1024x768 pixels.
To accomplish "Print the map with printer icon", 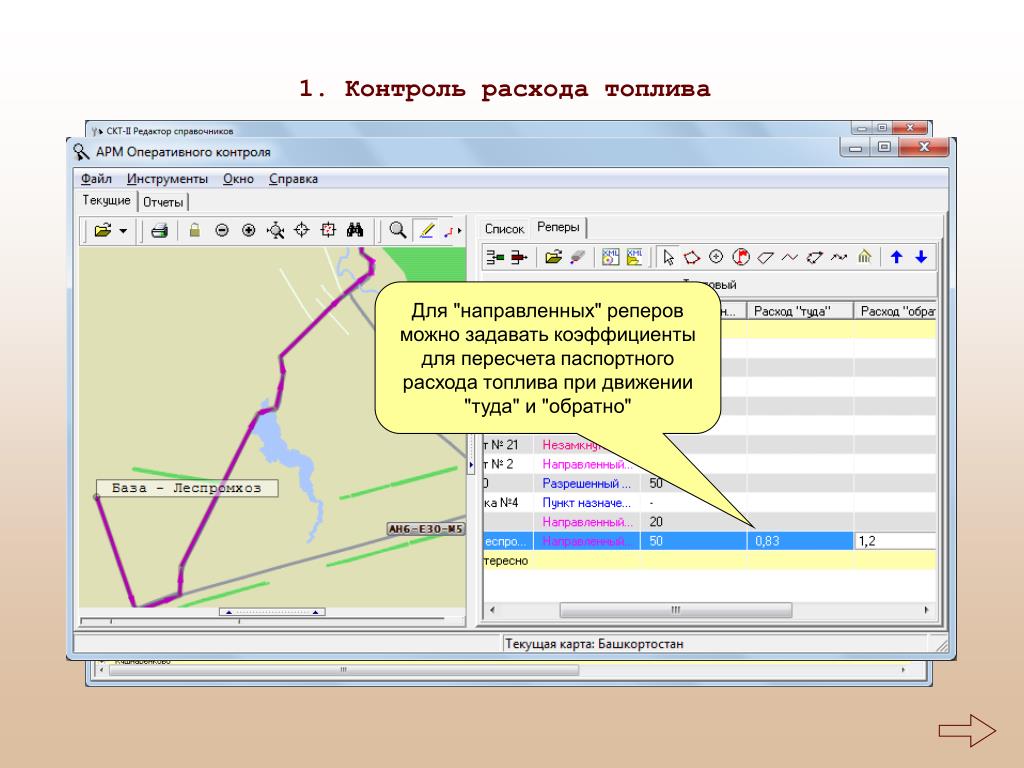I will tap(159, 231).
